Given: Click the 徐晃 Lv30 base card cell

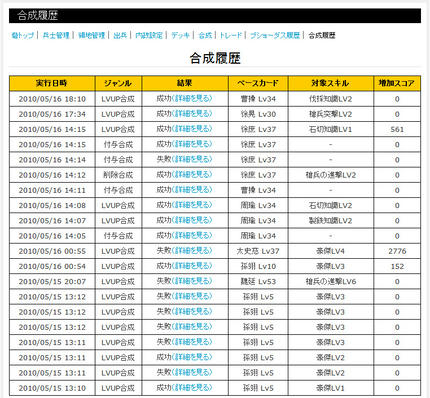Looking at the screenshot, I should pos(258,114).
